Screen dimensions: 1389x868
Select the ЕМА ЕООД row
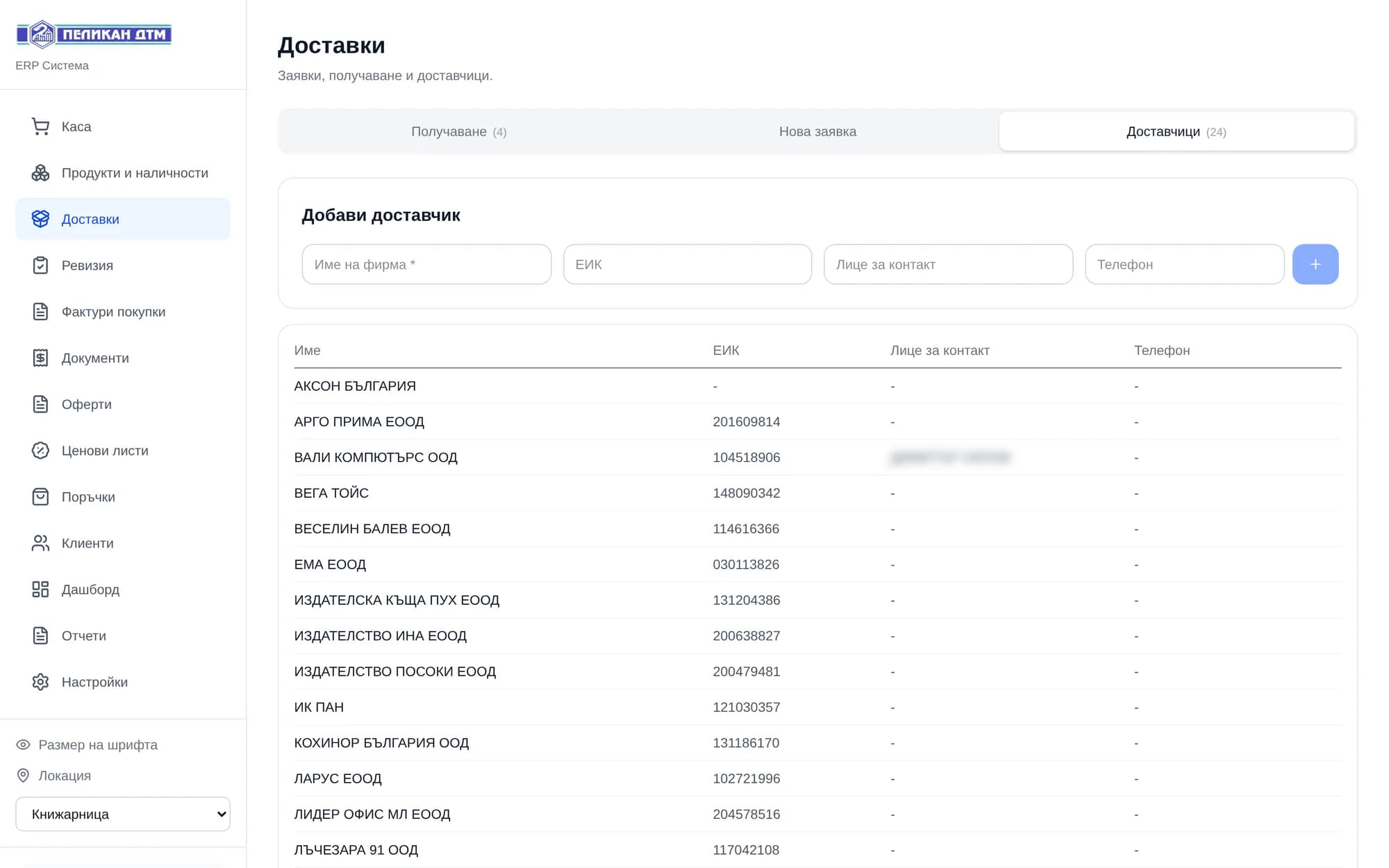click(817, 565)
